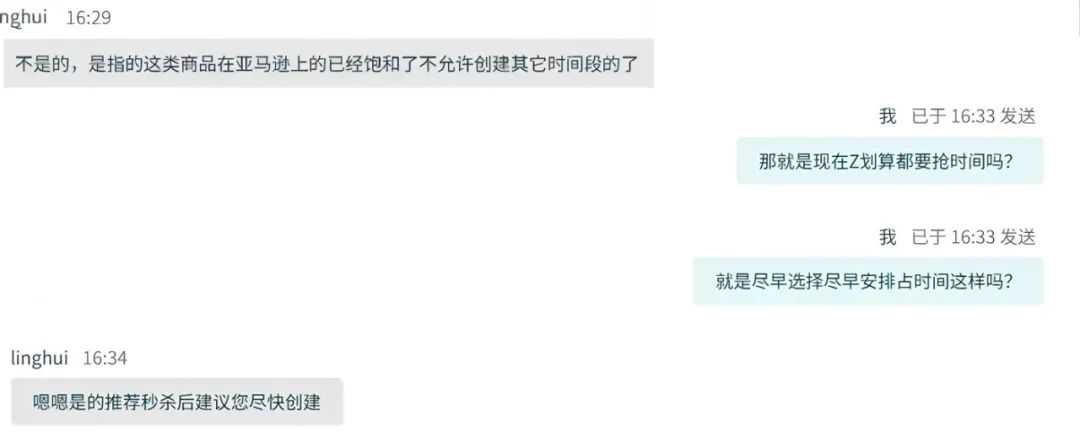Click linghui's reply recommending 秒杀 creation
The image size is (1080, 432).
tap(177, 402)
